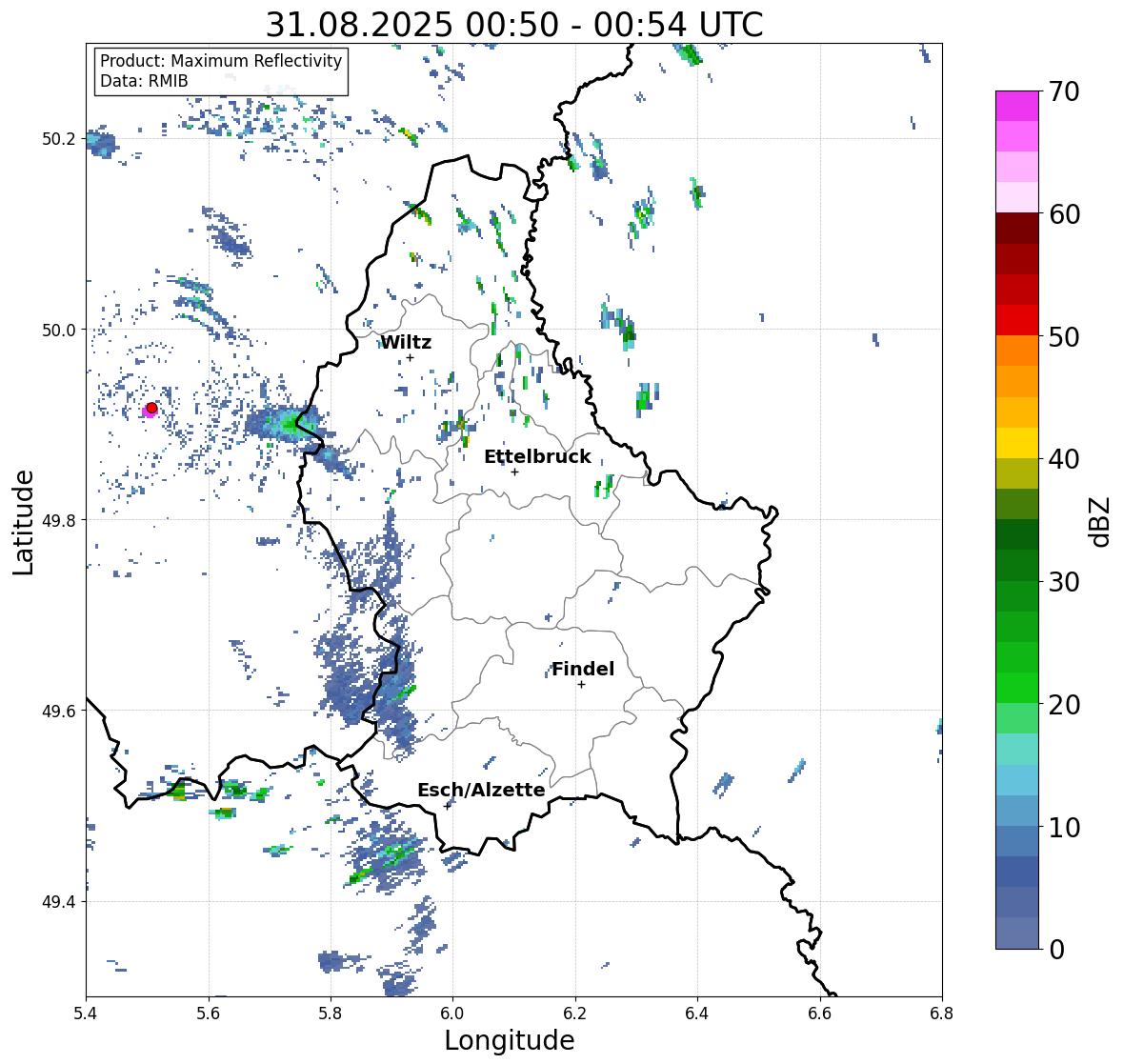Click the plus marker below Findel
The image size is (1123, 1064).
pos(582,685)
